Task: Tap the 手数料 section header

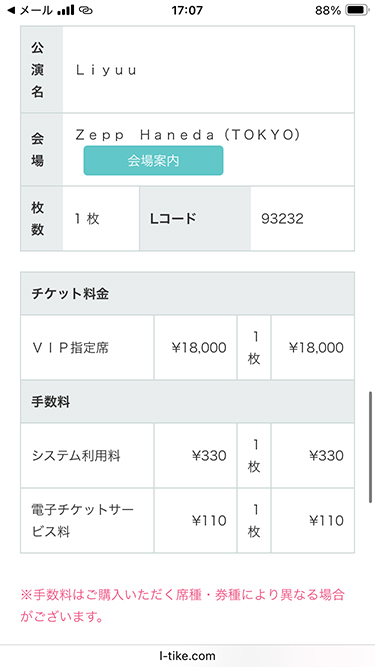Action: click(x=188, y=402)
